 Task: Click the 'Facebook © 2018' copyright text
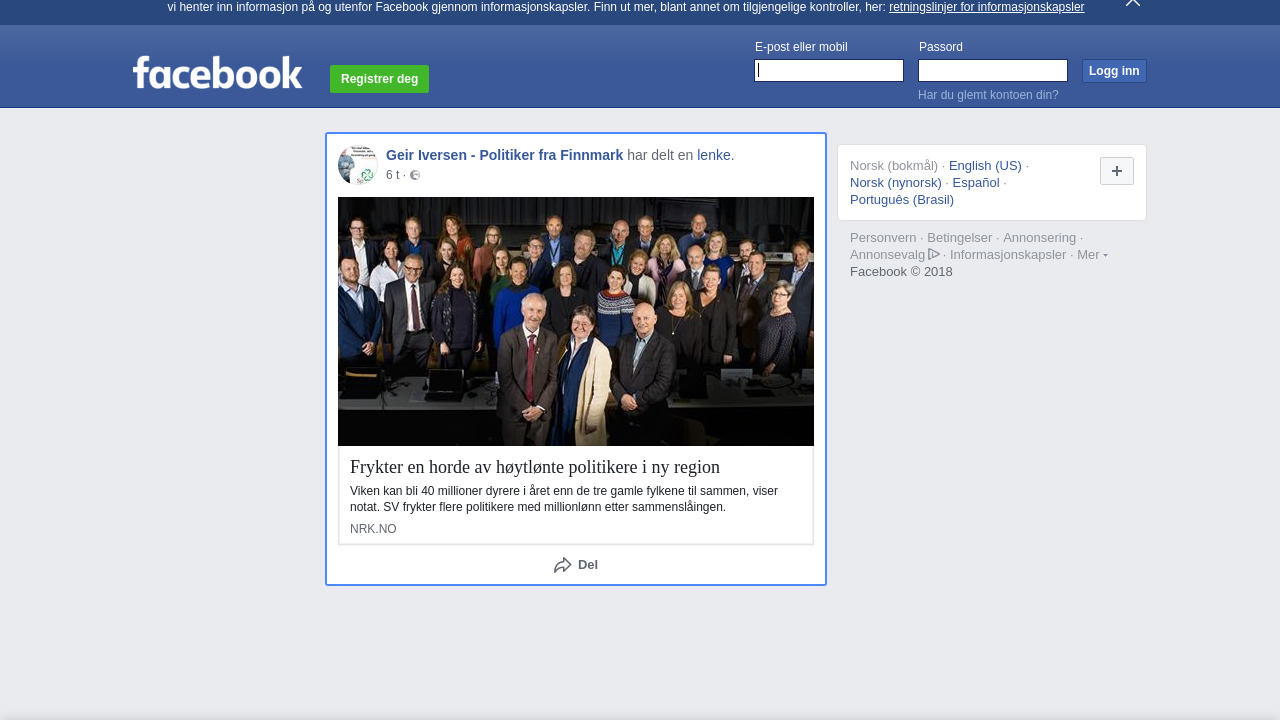coord(901,271)
